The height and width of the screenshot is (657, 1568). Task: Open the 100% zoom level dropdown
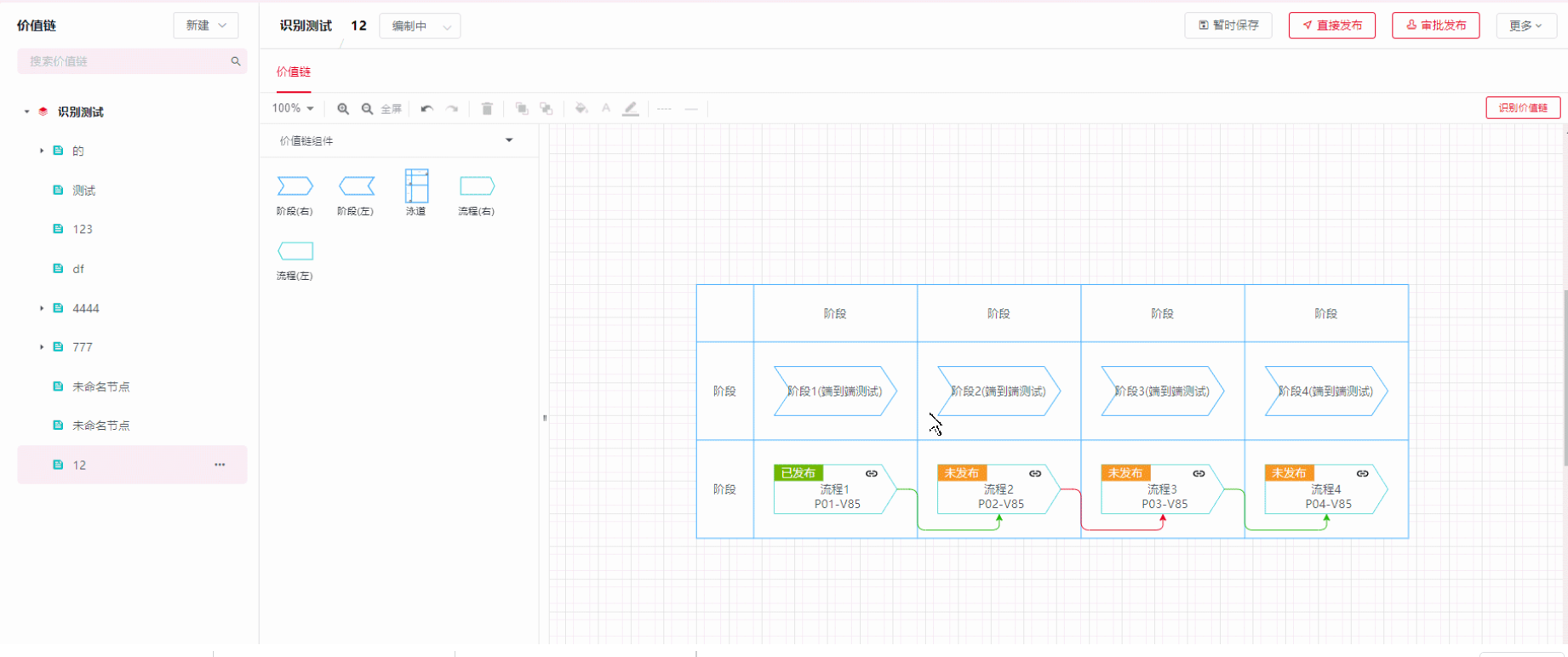293,108
